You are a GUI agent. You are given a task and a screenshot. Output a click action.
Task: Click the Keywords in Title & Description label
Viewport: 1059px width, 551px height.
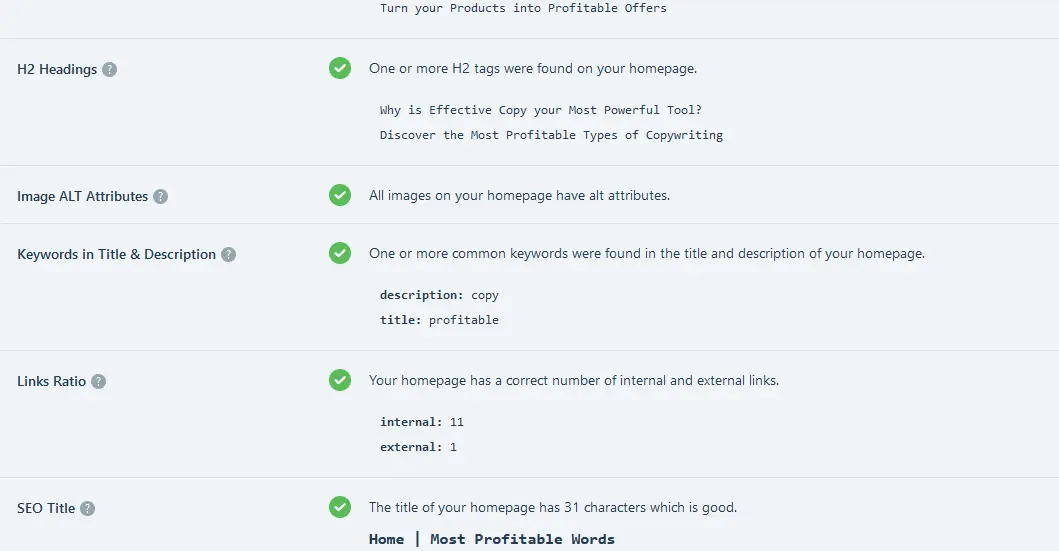point(116,255)
